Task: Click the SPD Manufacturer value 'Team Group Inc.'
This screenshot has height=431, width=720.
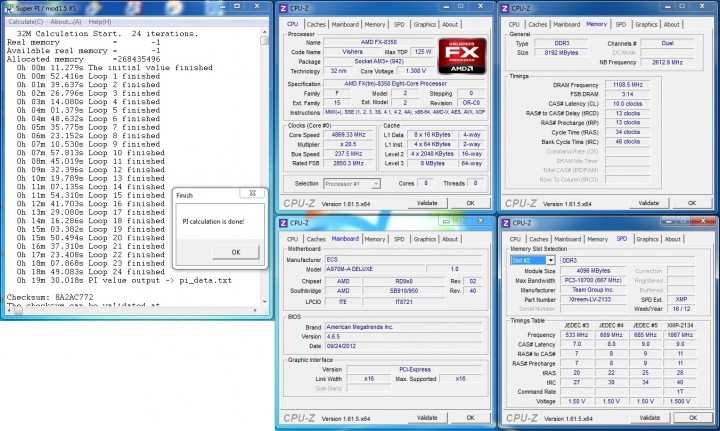Action: pyautogui.click(x=593, y=290)
